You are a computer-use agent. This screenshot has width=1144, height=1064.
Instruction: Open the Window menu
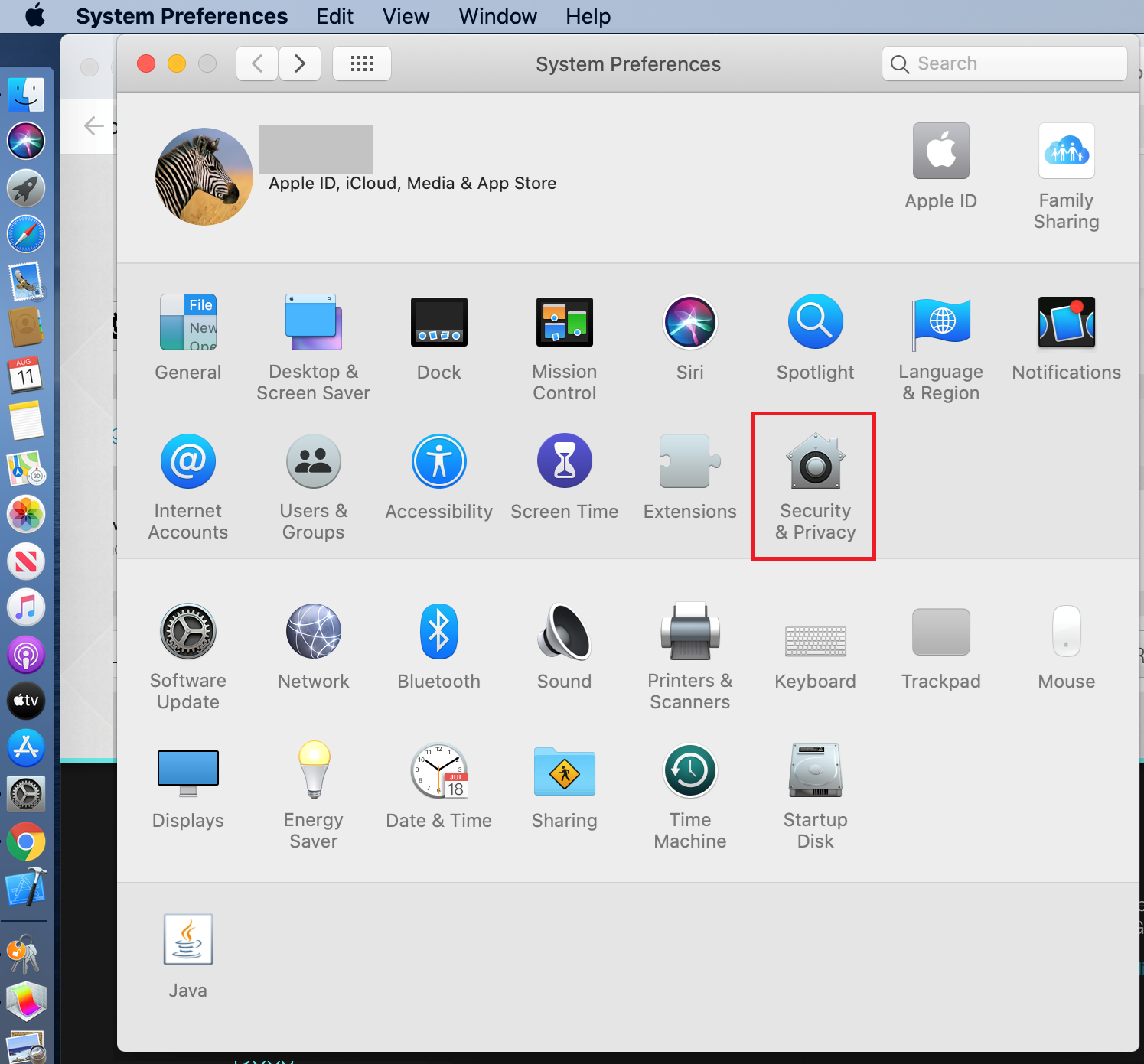[498, 16]
